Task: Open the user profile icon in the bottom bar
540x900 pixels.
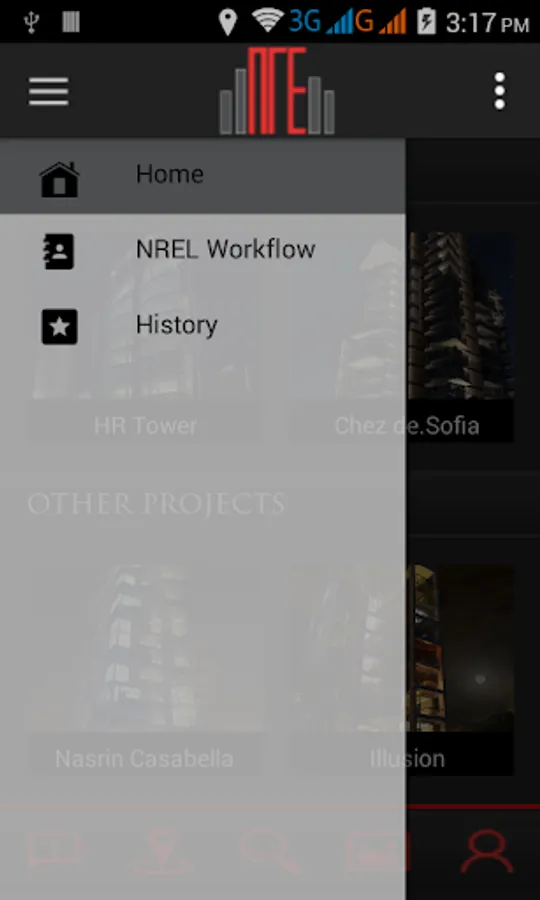Action: point(487,852)
